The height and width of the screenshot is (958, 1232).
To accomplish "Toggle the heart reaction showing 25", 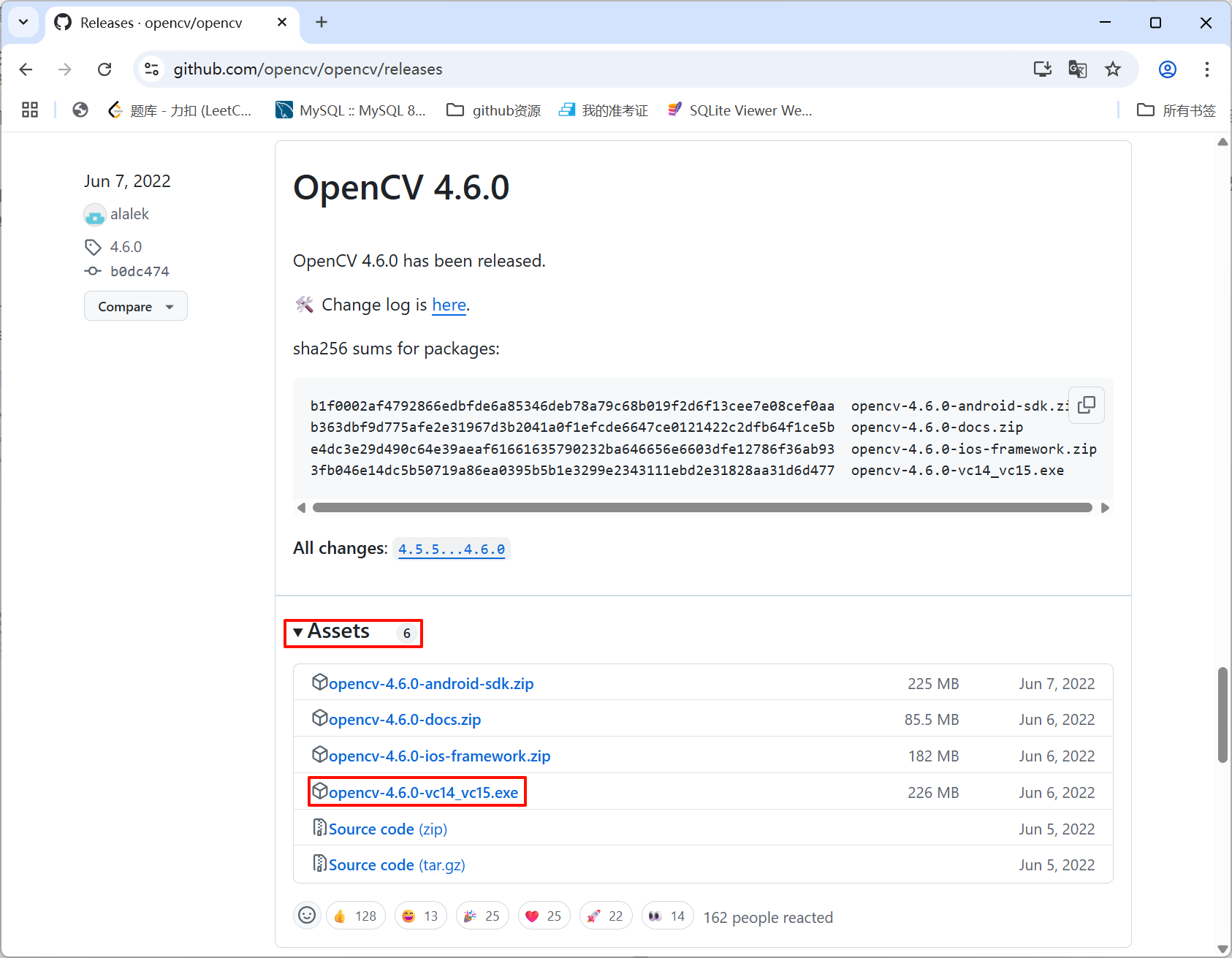I will click(544, 916).
